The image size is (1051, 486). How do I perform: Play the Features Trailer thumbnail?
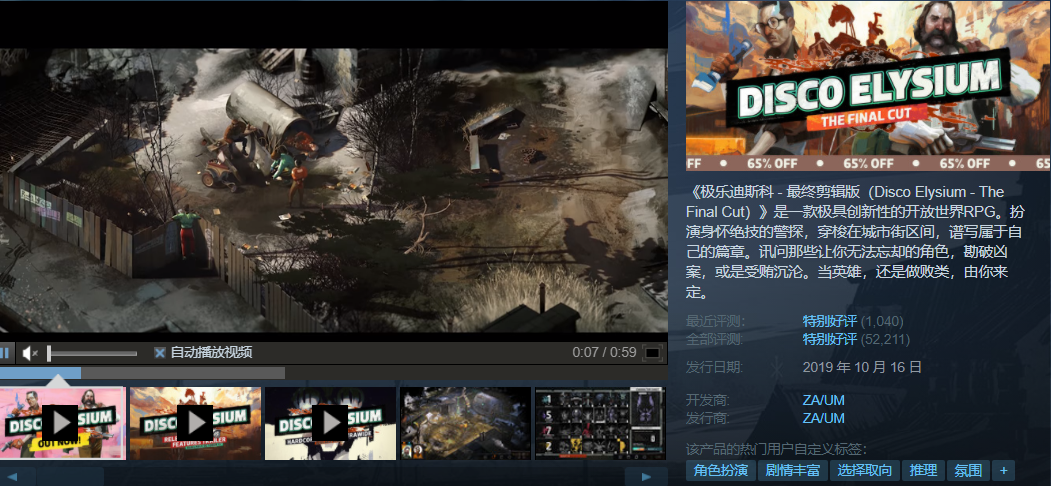[195, 423]
